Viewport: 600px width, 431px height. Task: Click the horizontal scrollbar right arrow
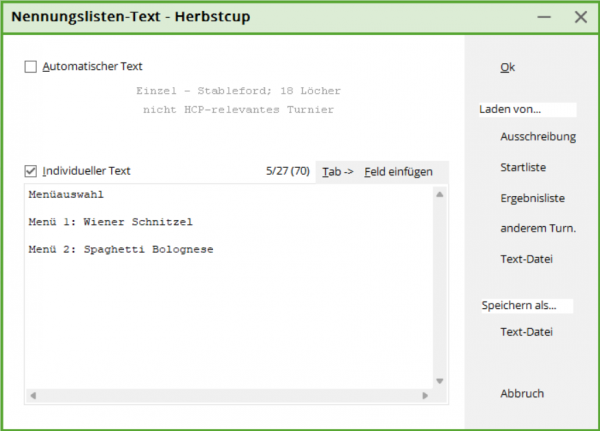[x=425, y=395]
